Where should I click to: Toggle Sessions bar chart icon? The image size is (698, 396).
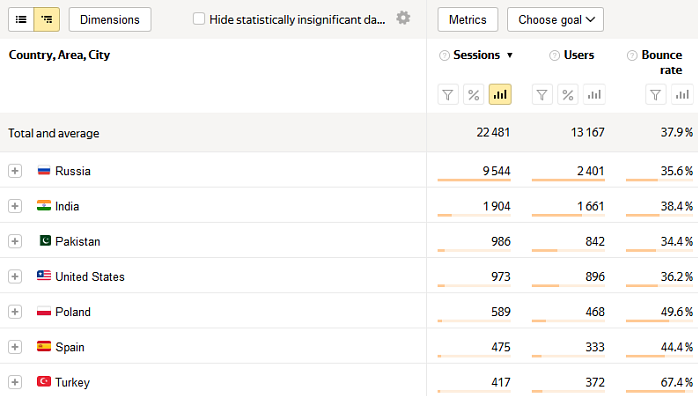point(500,95)
